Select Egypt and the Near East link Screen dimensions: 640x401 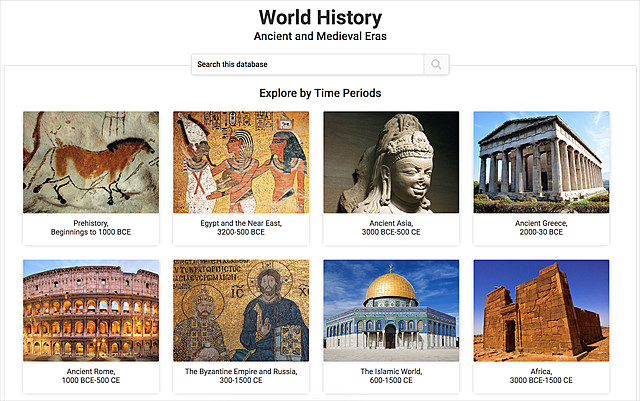pos(241,228)
